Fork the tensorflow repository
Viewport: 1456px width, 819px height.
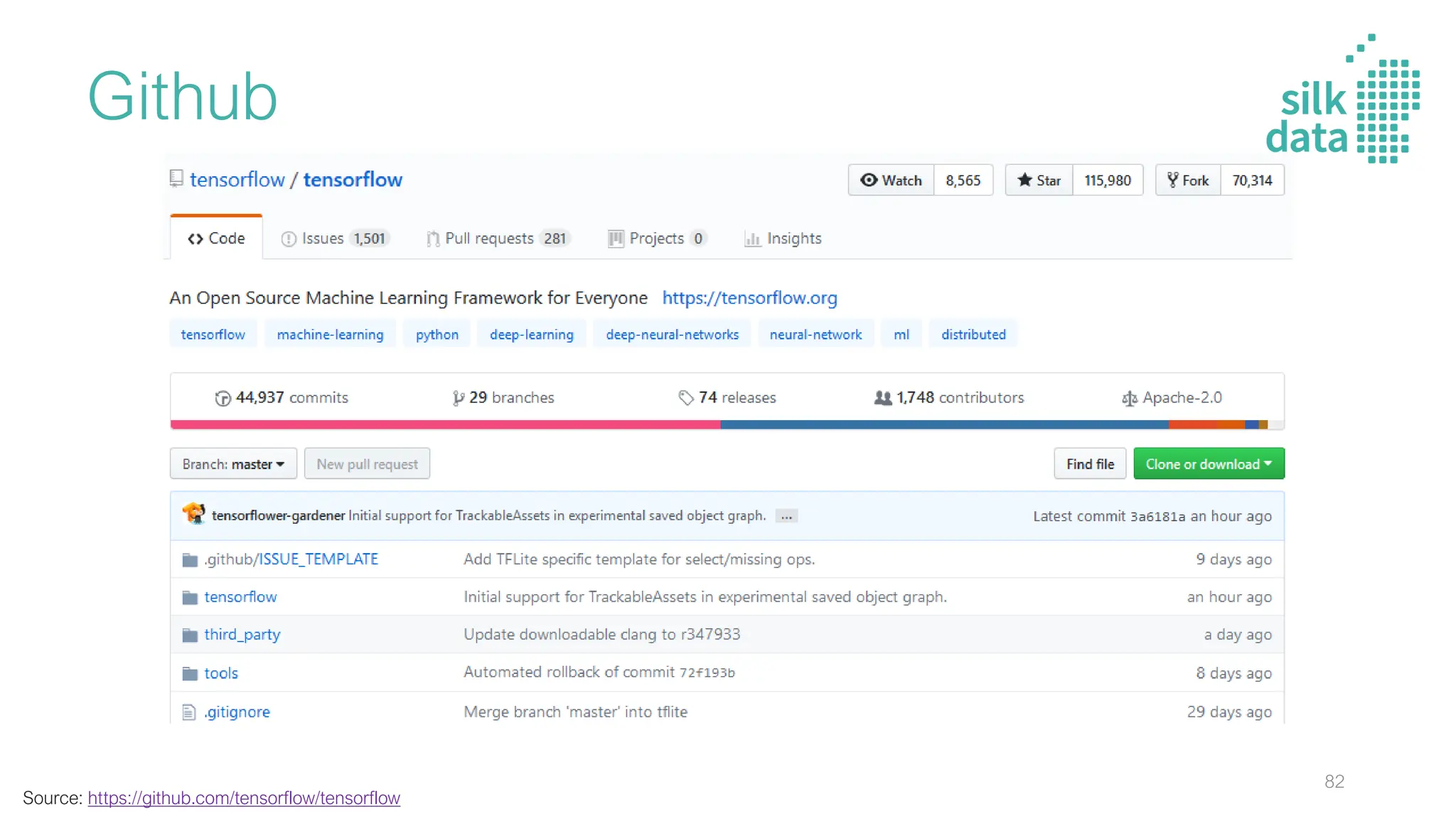point(1188,180)
